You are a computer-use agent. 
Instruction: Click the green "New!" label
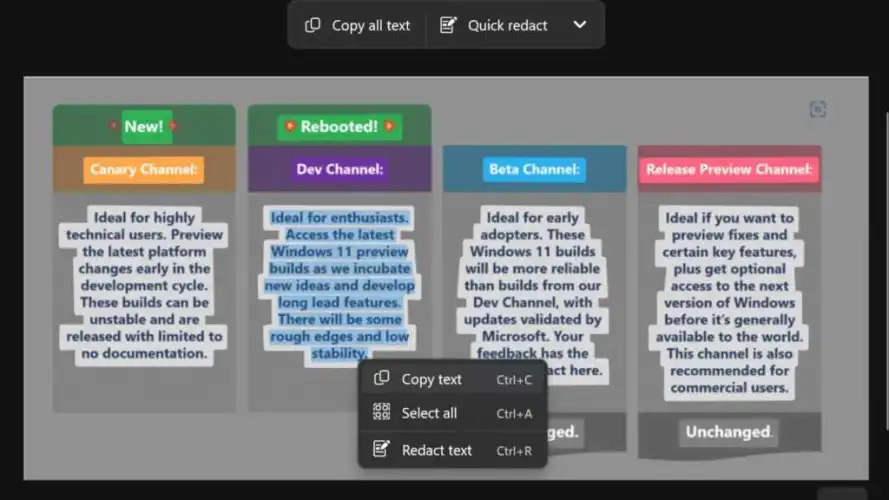144,127
